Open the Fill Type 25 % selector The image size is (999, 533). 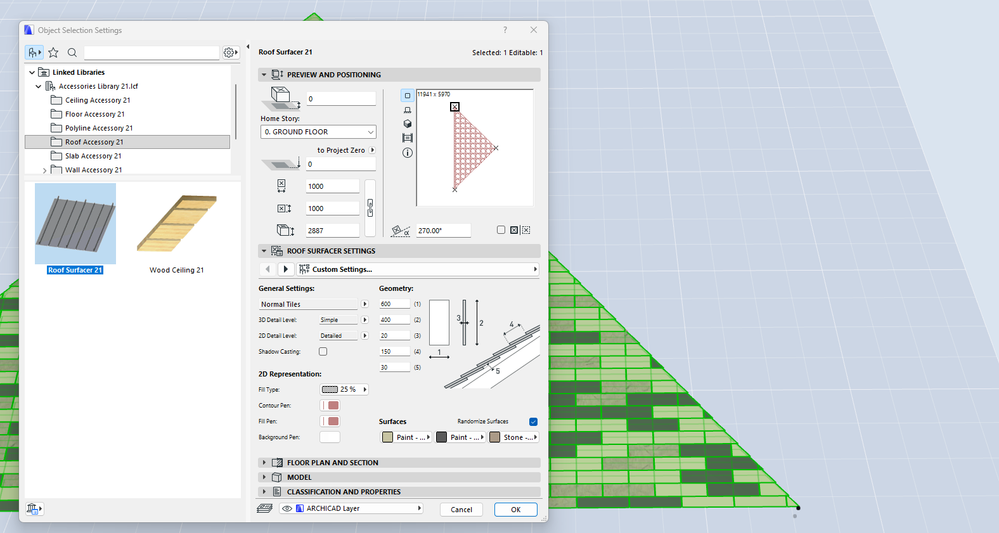pos(344,389)
